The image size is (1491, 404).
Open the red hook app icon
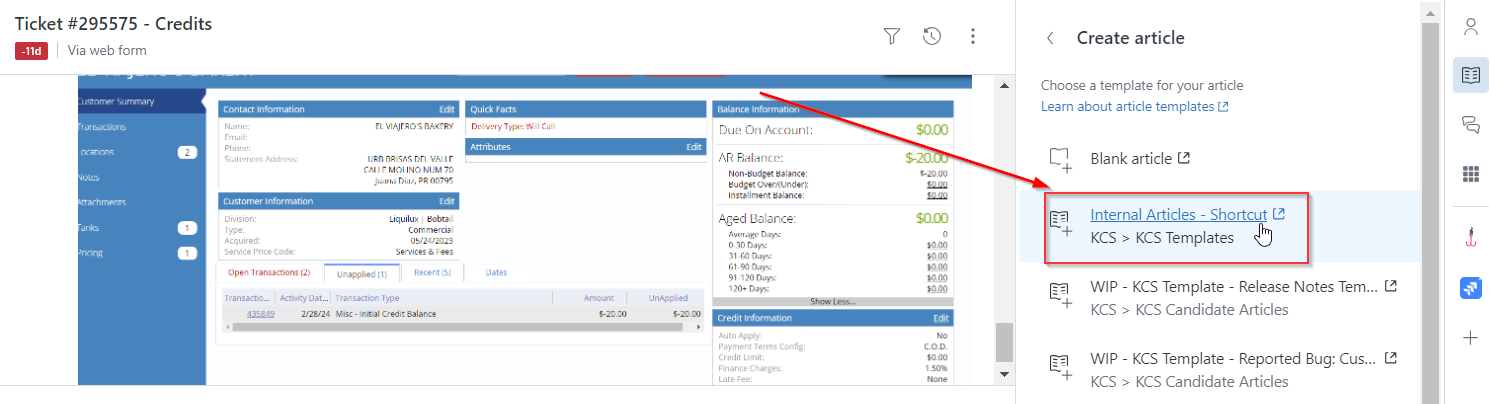click(1470, 238)
